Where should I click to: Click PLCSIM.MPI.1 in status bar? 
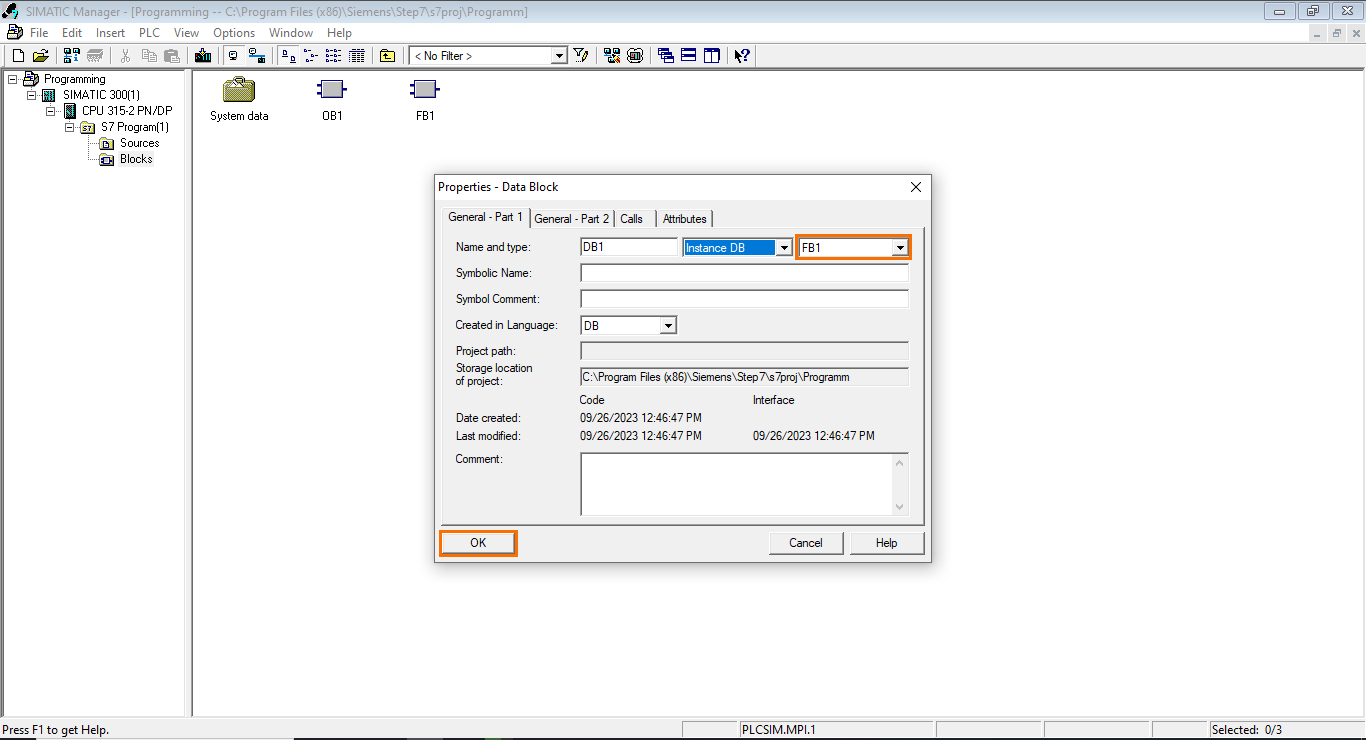tap(779, 730)
